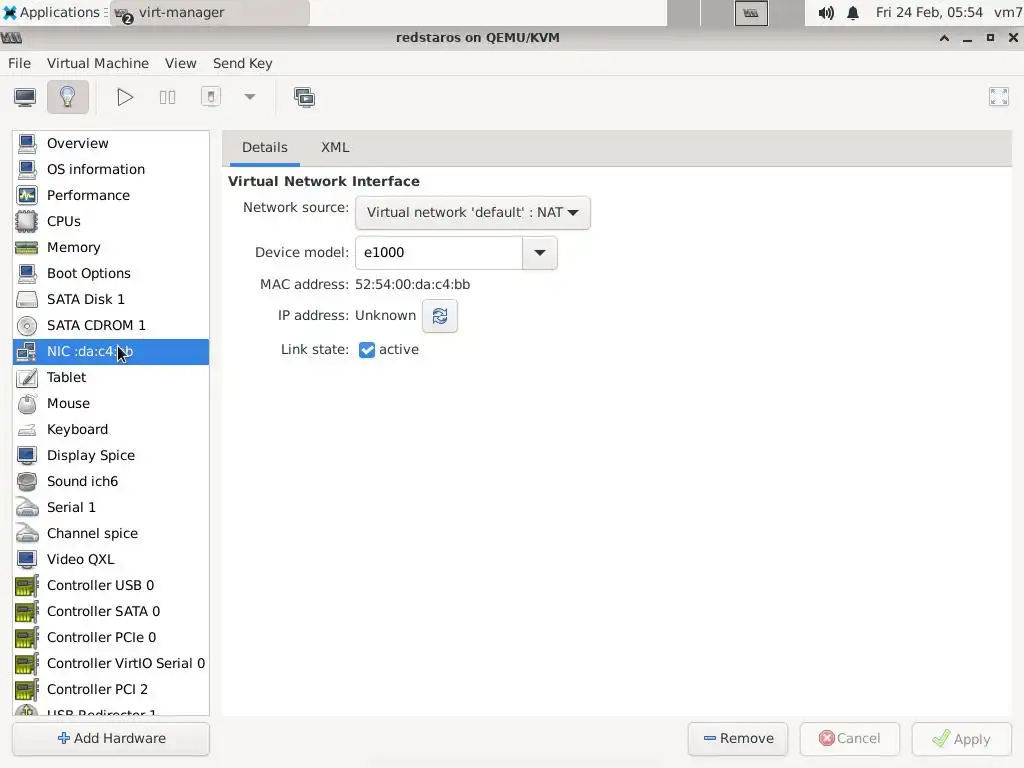Open the View menu

pyautogui.click(x=180, y=63)
